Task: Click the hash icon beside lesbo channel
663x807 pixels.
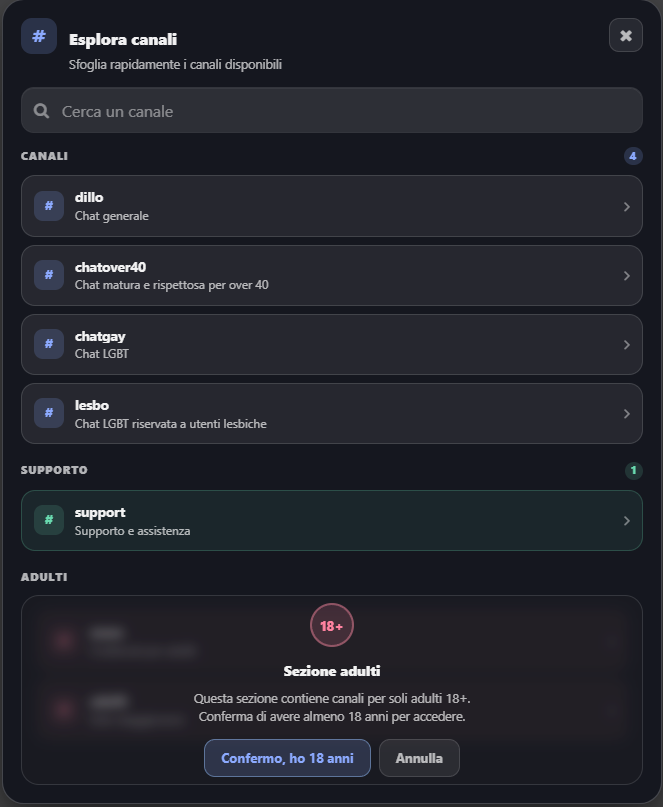Action: pos(48,413)
